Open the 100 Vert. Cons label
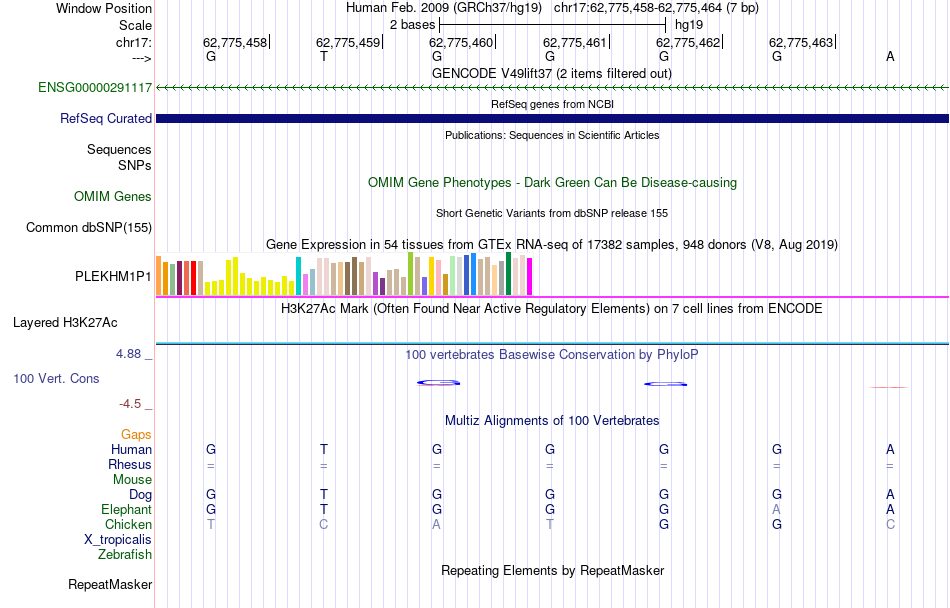The height and width of the screenshot is (608, 950). point(56,378)
